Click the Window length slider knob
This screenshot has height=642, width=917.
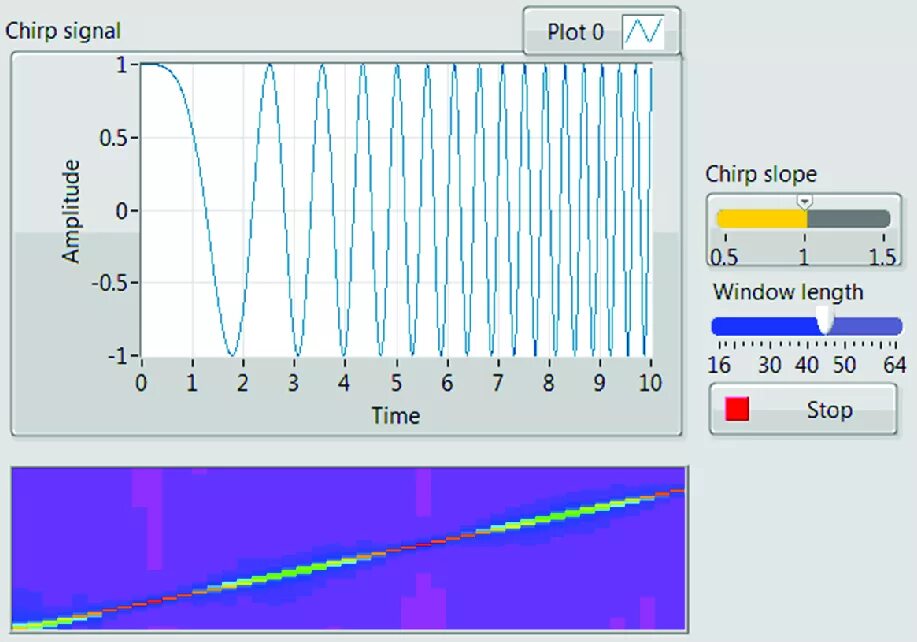pyautogui.click(x=825, y=320)
